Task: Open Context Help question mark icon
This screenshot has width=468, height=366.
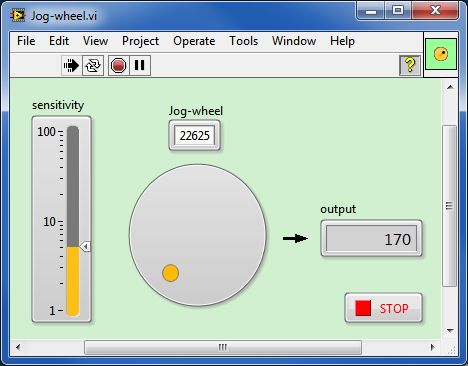Action: pos(410,65)
